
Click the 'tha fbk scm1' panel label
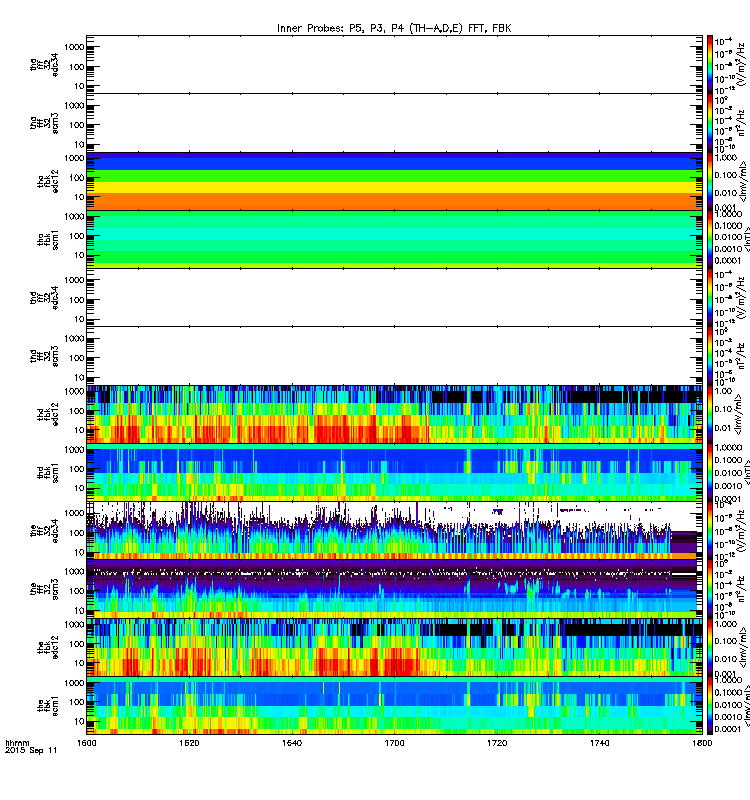click(x=48, y=239)
